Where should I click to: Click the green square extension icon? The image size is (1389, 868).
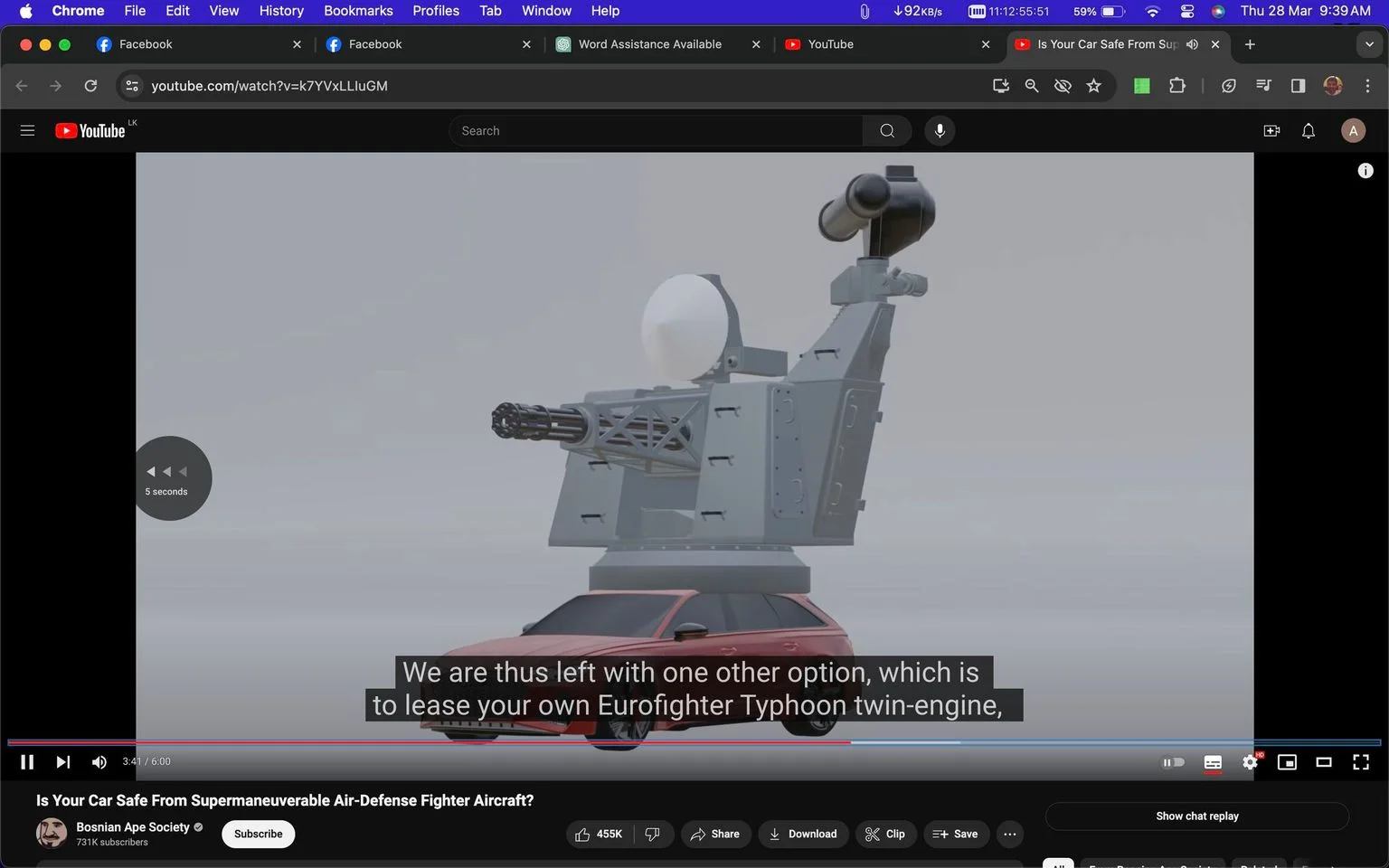click(1142, 86)
